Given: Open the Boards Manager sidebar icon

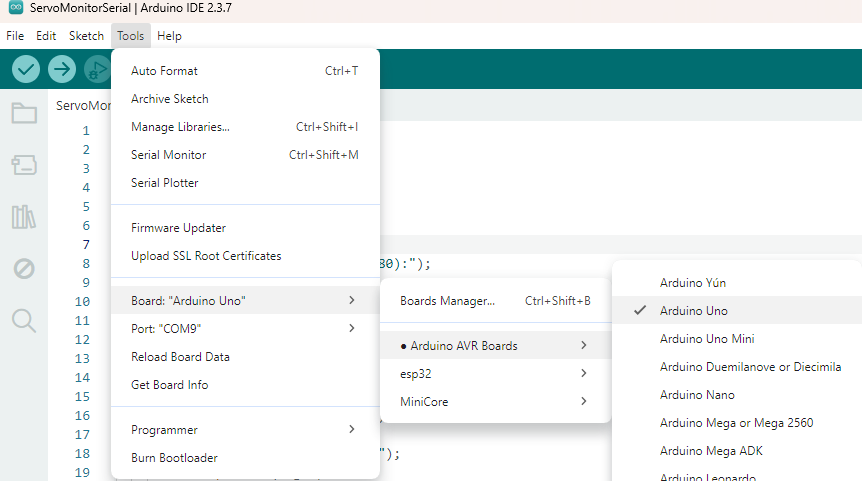Looking at the screenshot, I should (24, 165).
